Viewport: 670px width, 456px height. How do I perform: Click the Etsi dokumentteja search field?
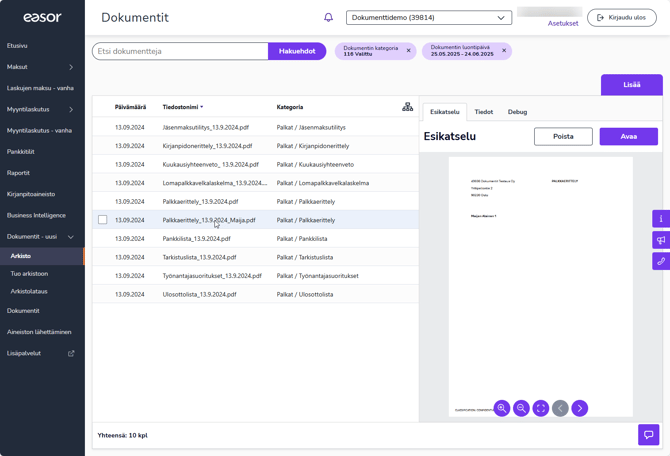[180, 51]
